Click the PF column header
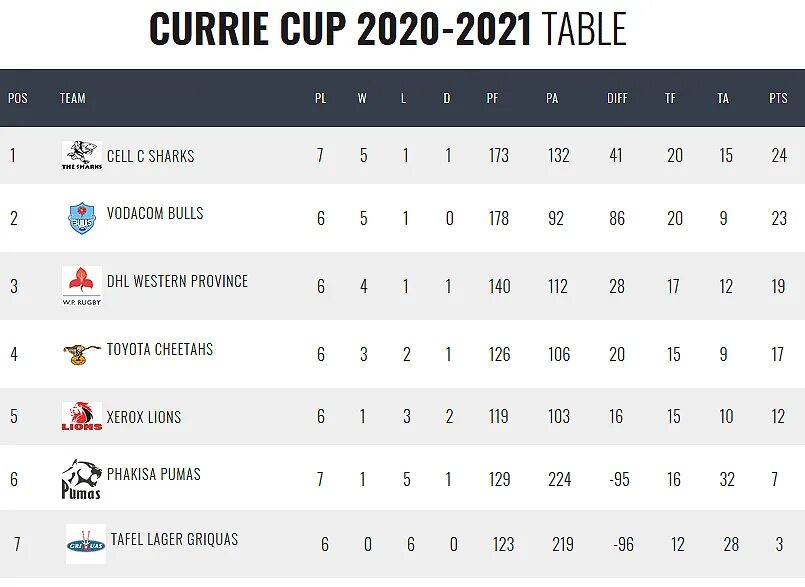 click(x=492, y=98)
